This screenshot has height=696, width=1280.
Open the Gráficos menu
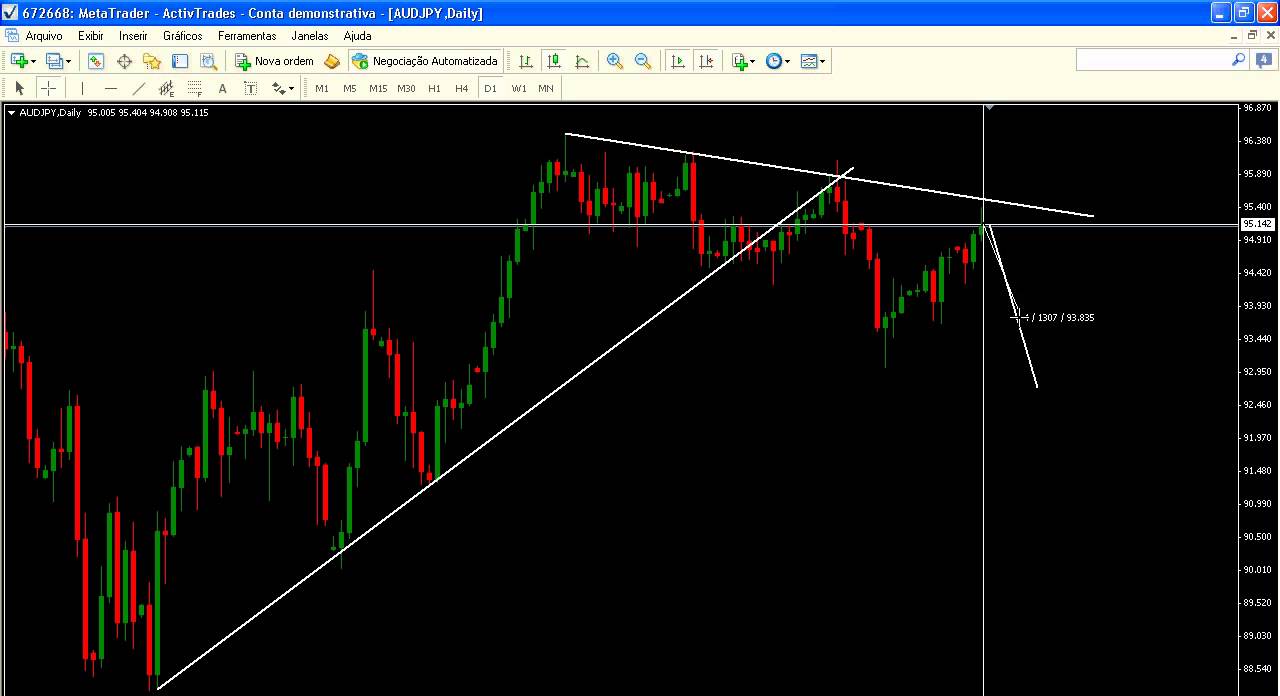183,35
